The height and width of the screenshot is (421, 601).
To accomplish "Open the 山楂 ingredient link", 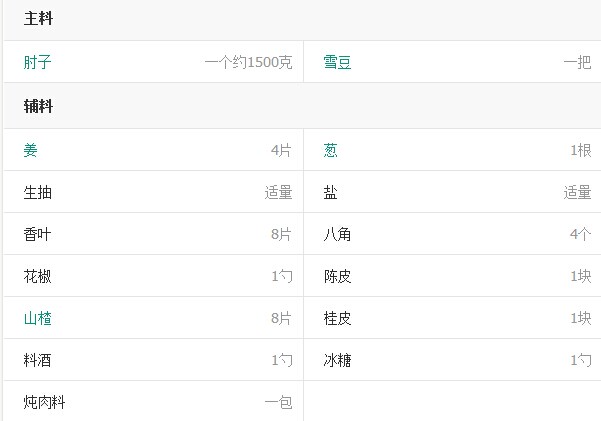I will (x=38, y=319).
